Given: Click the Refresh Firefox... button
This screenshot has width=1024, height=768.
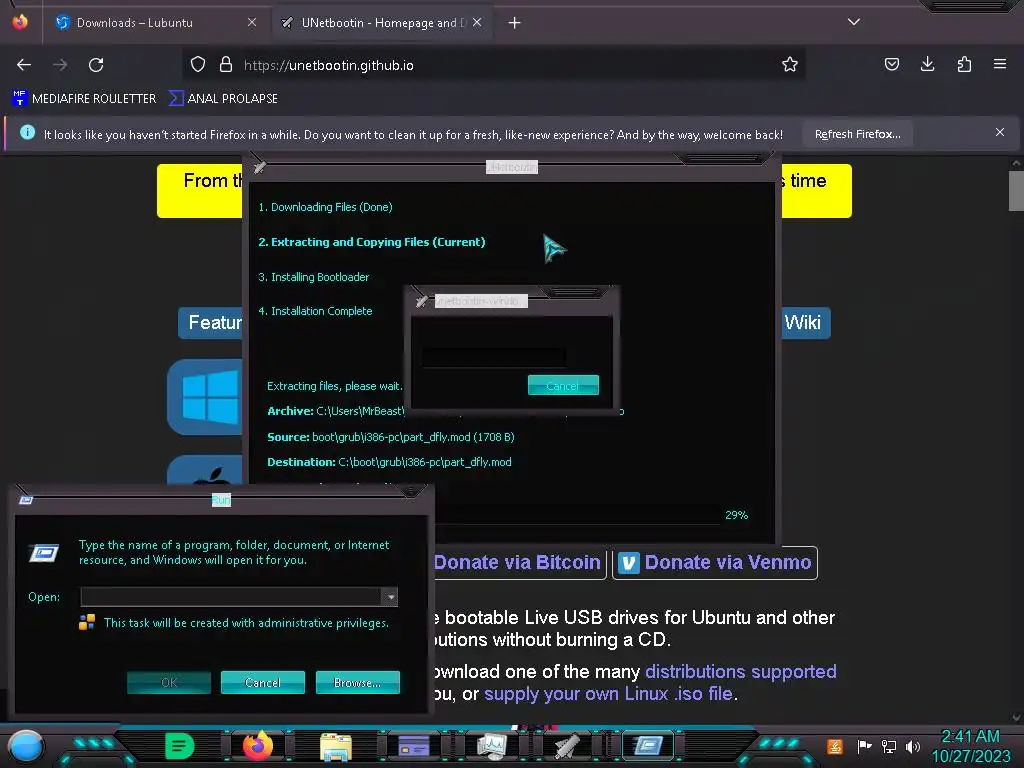Looking at the screenshot, I should coord(857,134).
